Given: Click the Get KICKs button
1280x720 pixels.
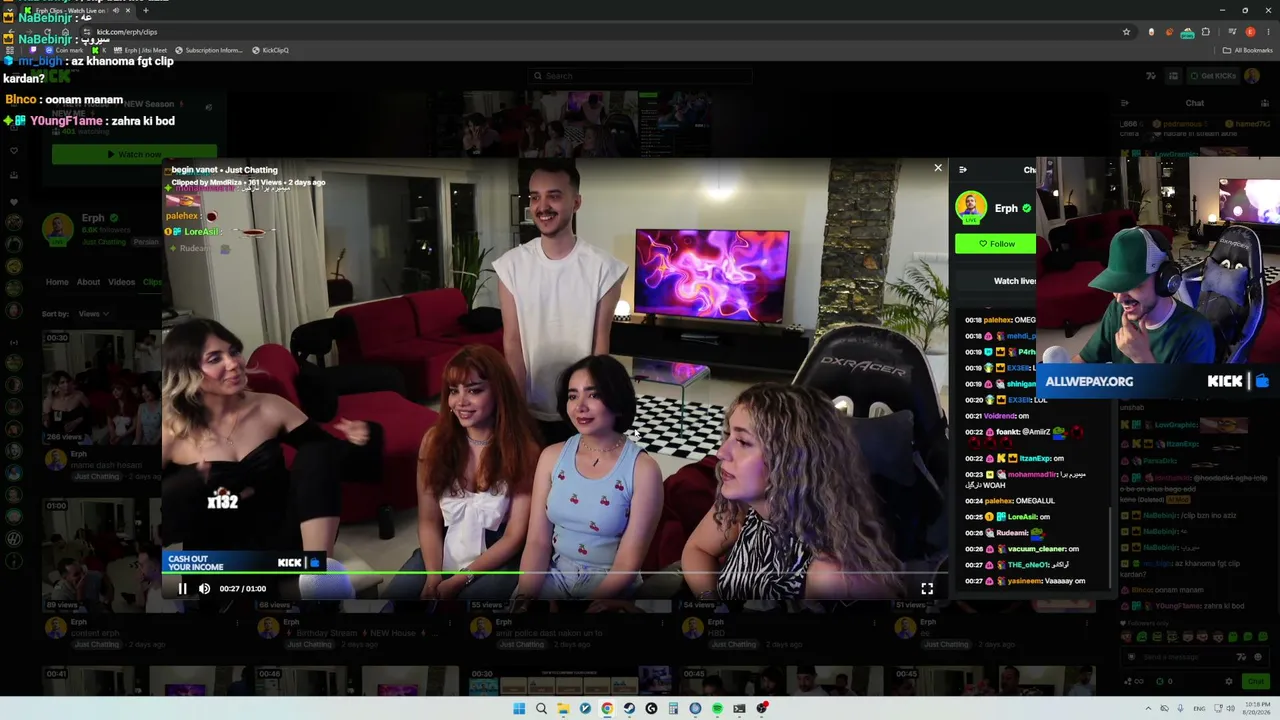Looking at the screenshot, I should point(1213,76).
